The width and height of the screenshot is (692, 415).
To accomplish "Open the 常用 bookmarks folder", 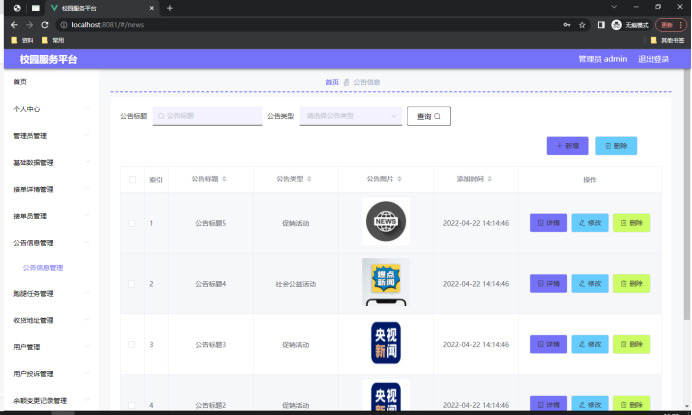I will pos(53,40).
